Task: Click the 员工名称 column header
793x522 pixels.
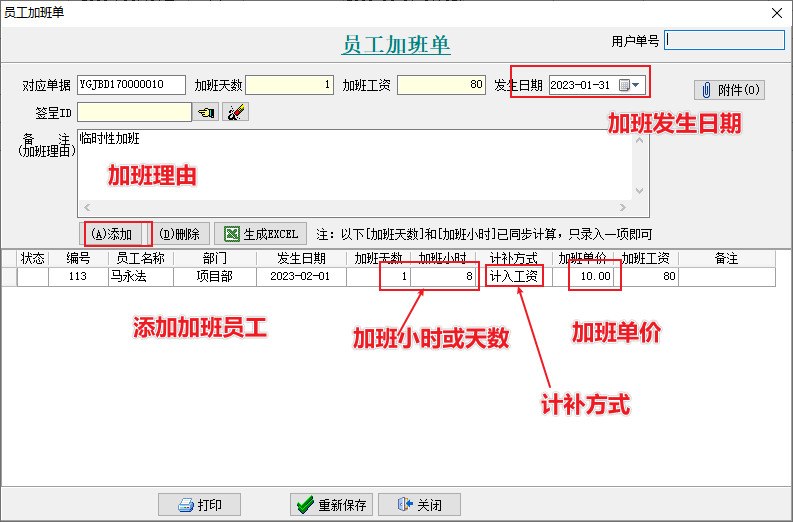Action: (x=140, y=259)
